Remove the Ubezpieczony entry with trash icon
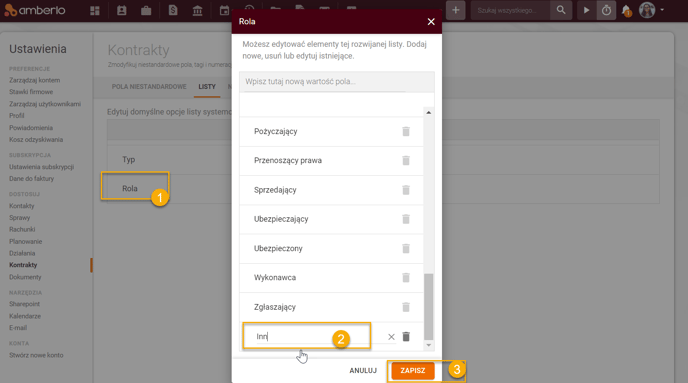This screenshot has height=383, width=688. tap(406, 248)
